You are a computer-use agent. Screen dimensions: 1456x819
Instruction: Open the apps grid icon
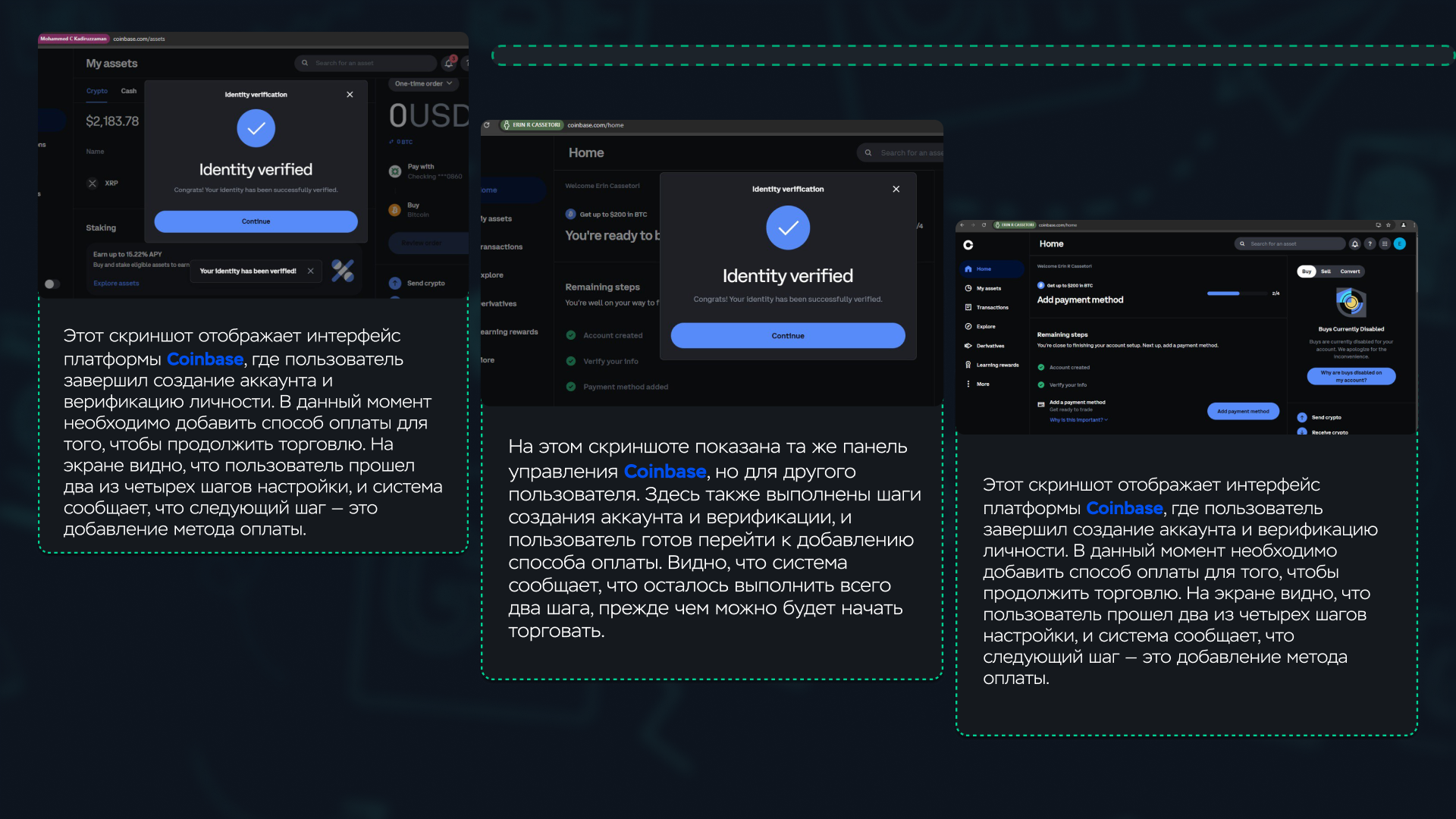(x=1385, y=244)
